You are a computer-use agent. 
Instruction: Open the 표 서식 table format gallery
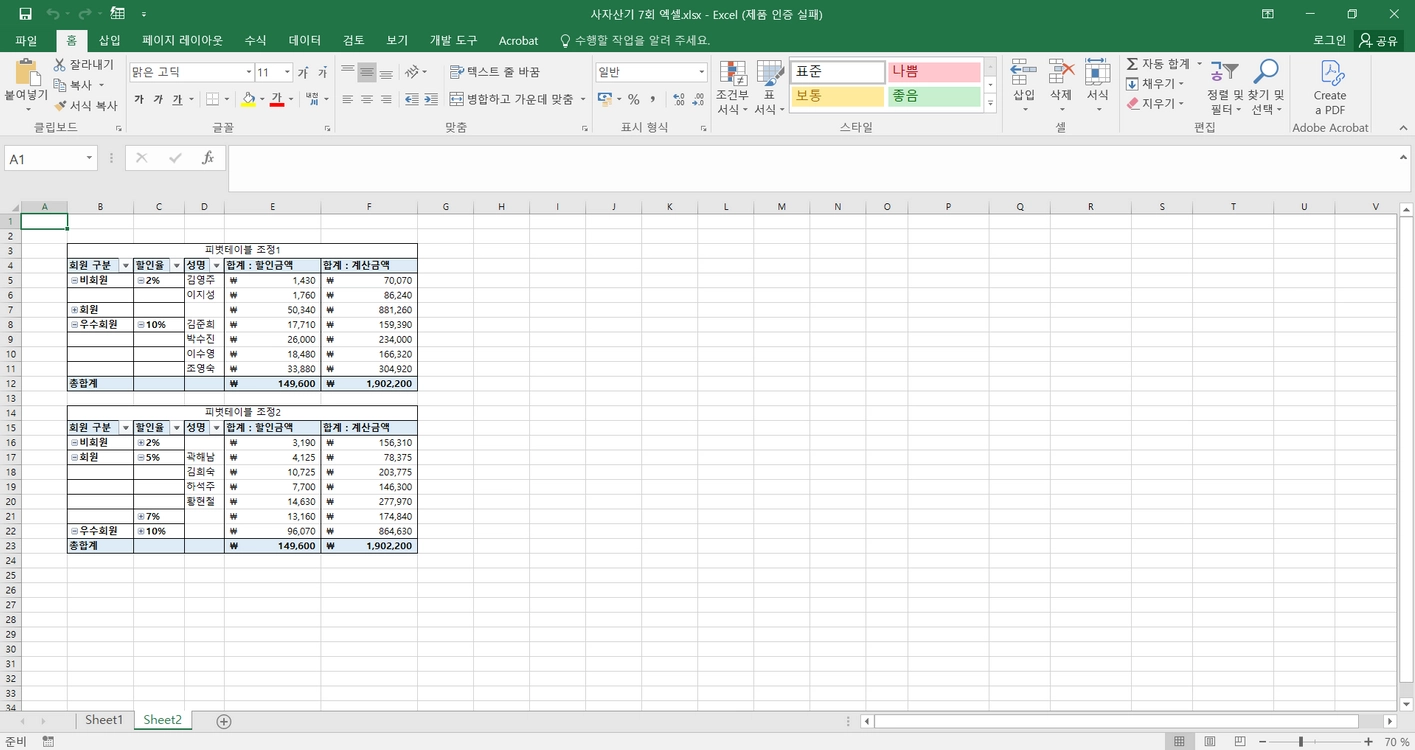769,88
